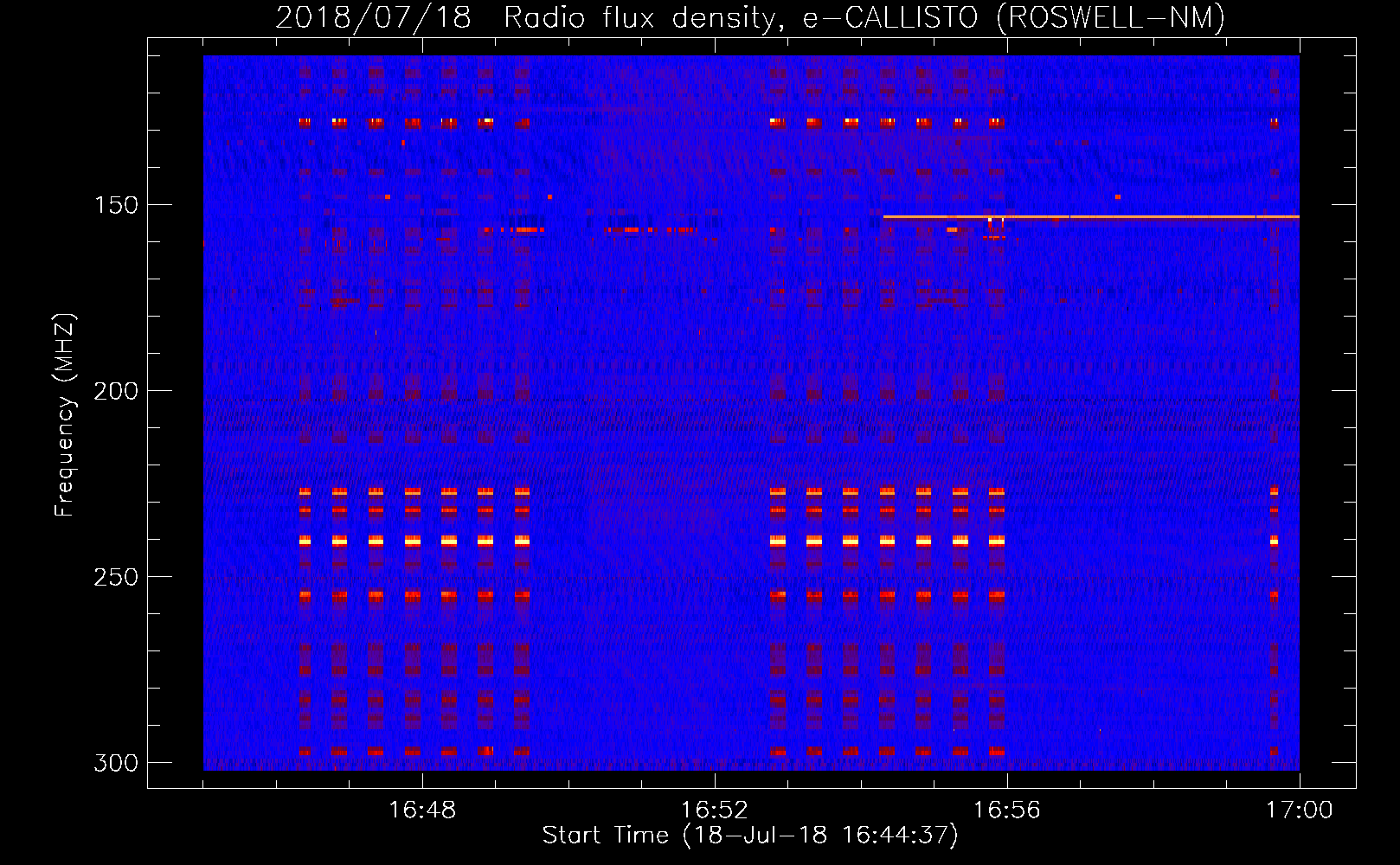Viewport: 1400px width, 865px height.
Task: Click the 16:56 time tick label
Action: point(1007,810)
